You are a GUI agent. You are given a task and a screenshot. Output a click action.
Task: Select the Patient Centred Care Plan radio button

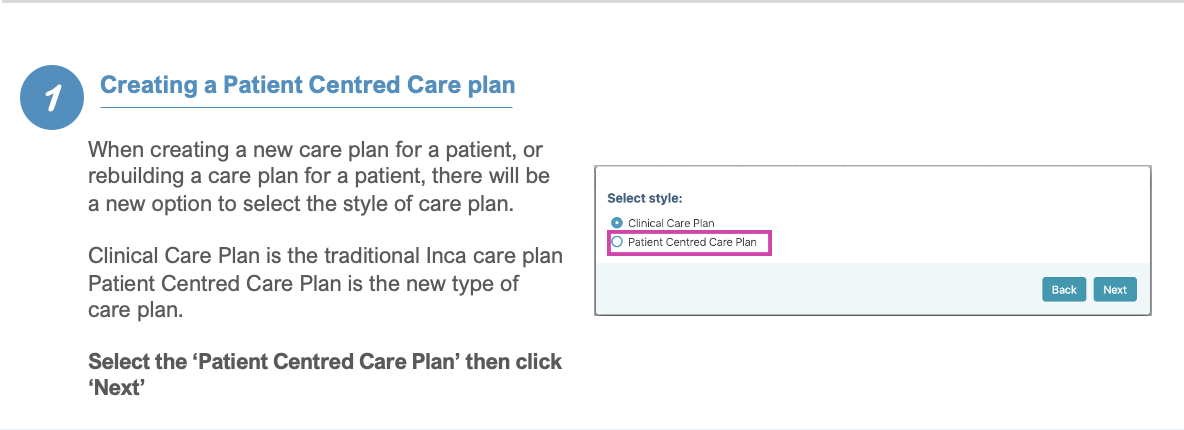(x=617, y=243)
